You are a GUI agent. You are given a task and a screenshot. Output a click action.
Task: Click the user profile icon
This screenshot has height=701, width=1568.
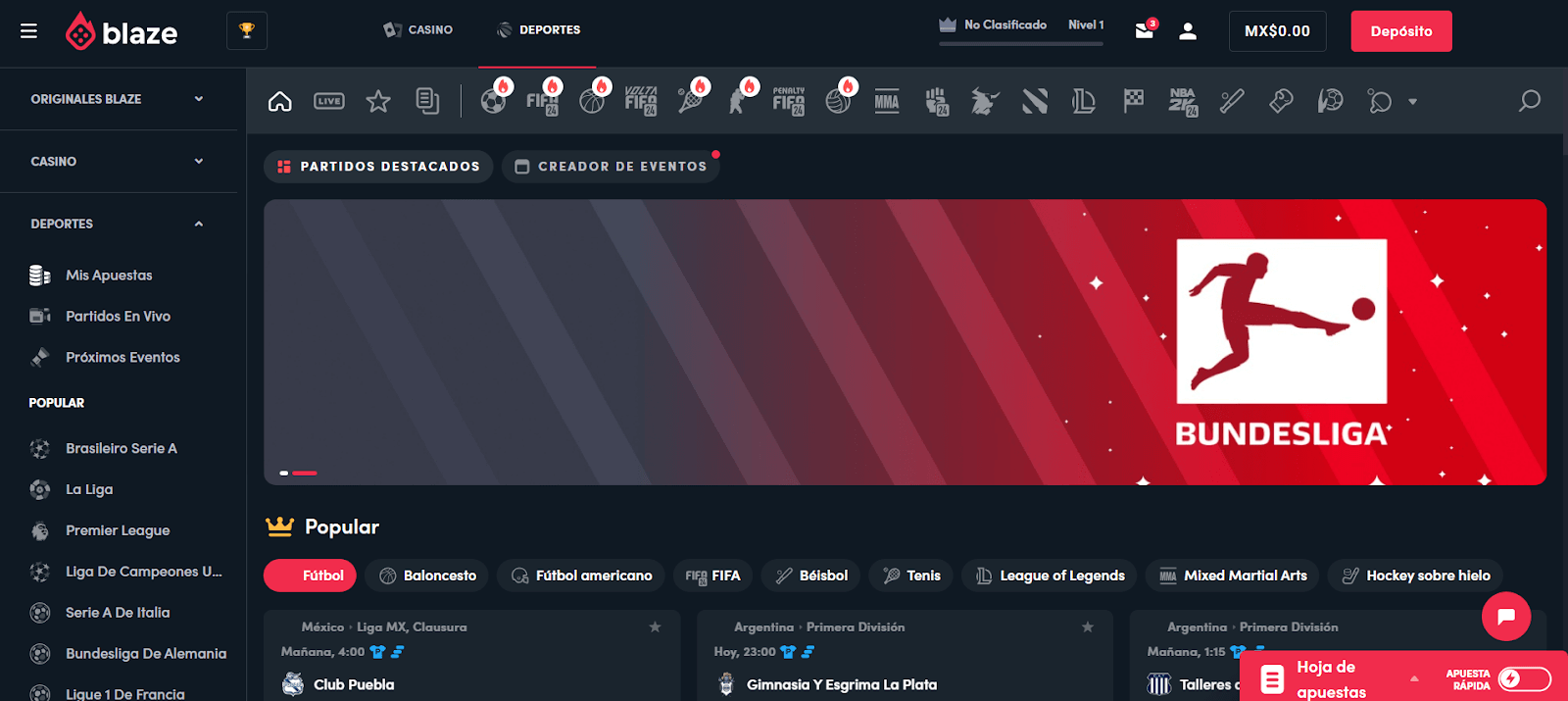(x=1188, y=31)
